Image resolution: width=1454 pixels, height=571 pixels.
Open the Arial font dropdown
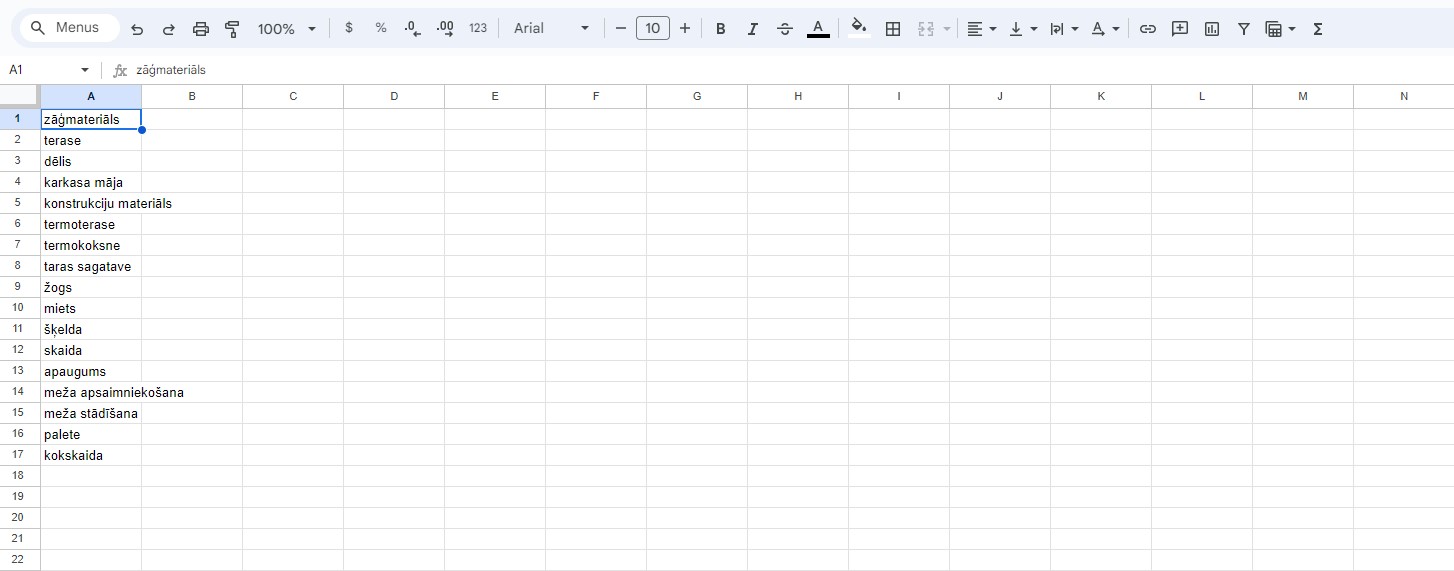pos(551,29)
